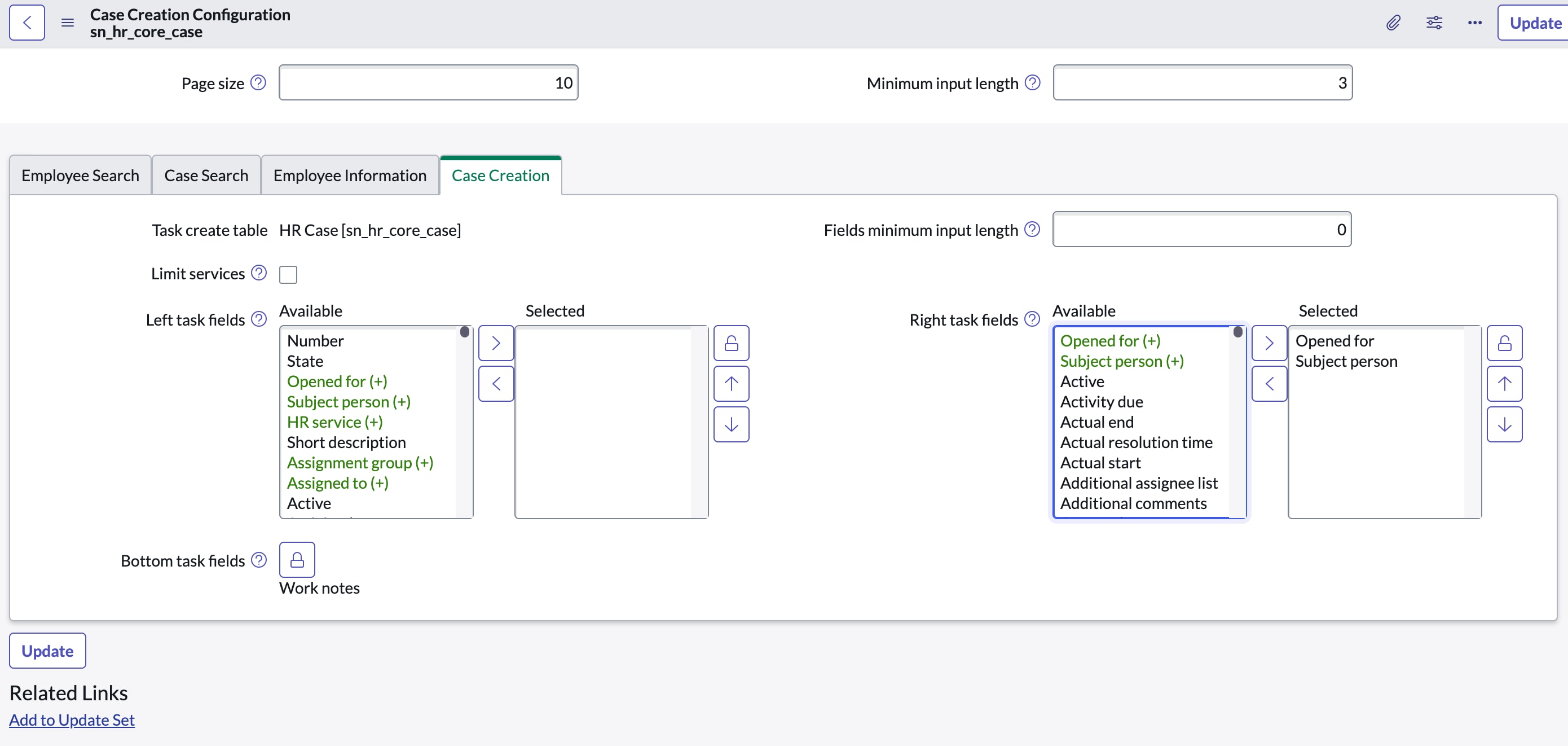Open the personalize form settings icon
The height and width of the screenshot is (746, 1568).
point(1434,23)
